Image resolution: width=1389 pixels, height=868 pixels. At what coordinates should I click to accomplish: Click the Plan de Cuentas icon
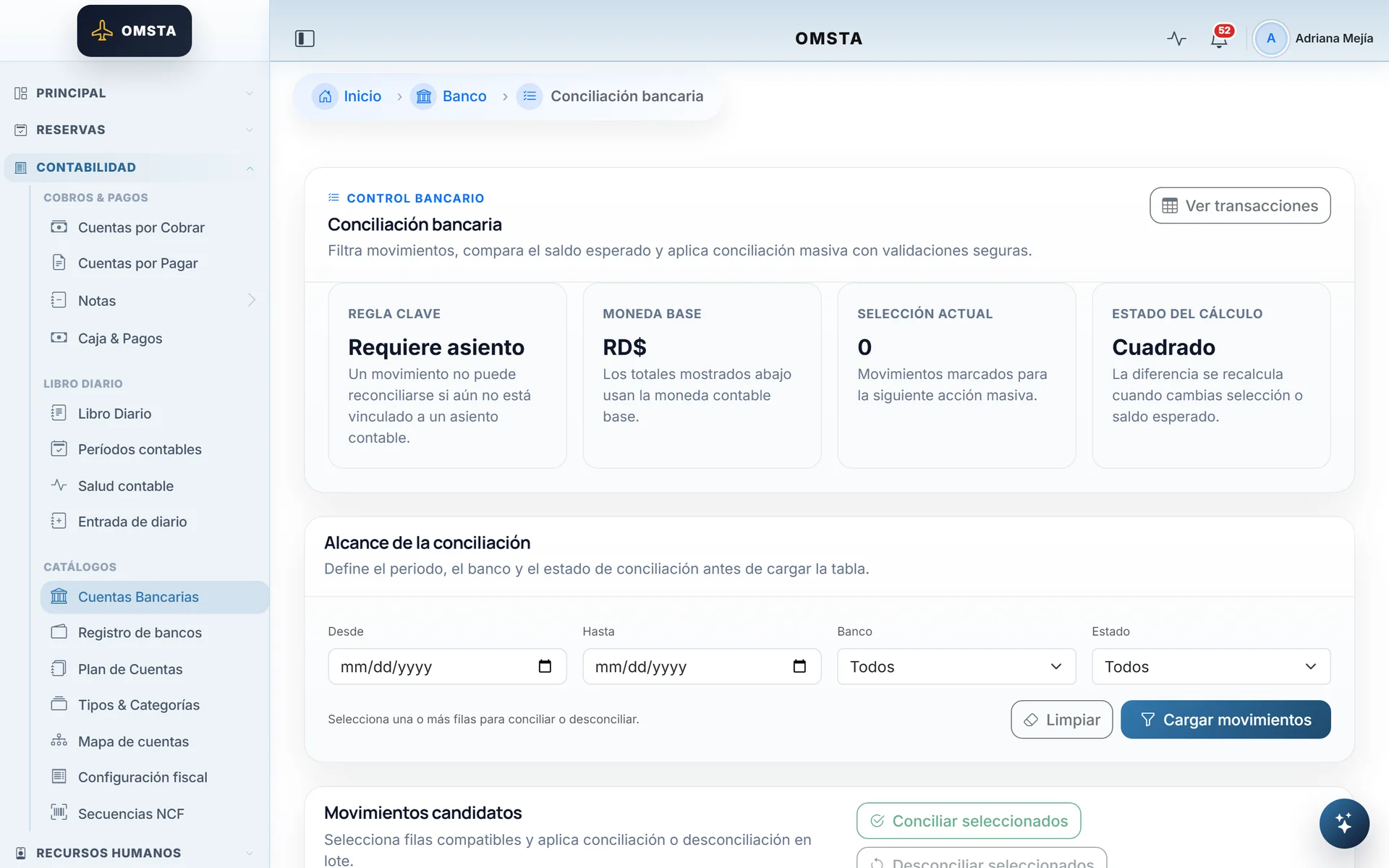pyautogui.click(x=59, y=668)
